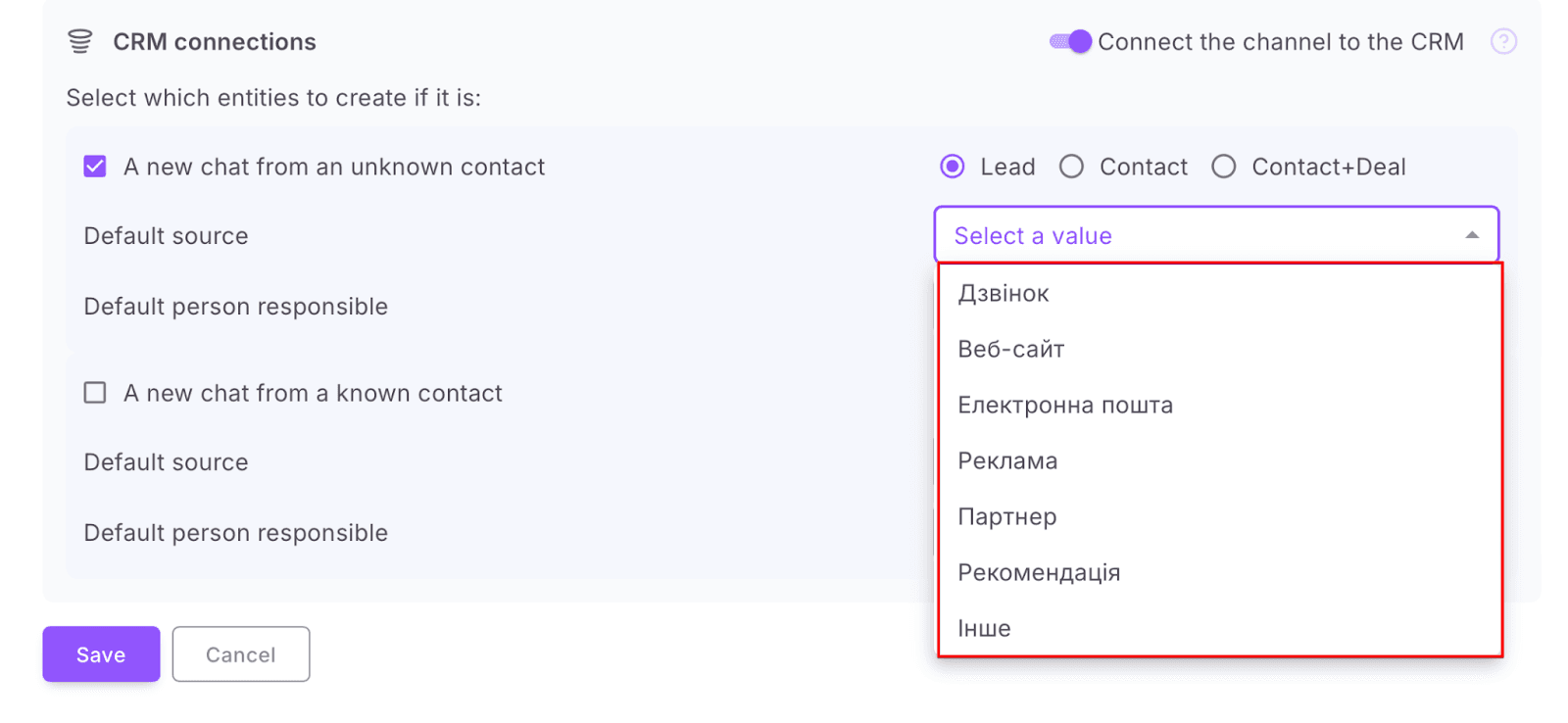1568x723 pixels.
Task: Pick Веб-сайт in the dropdown list
Action: [x=1010, y=350]
